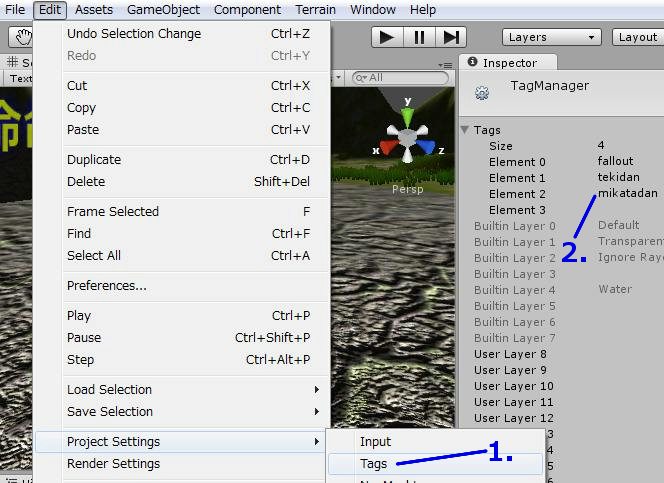This screenshot has height=483, width=664.
Task: Click the empty Element 3 value field
Action: (x=629, y=210)
